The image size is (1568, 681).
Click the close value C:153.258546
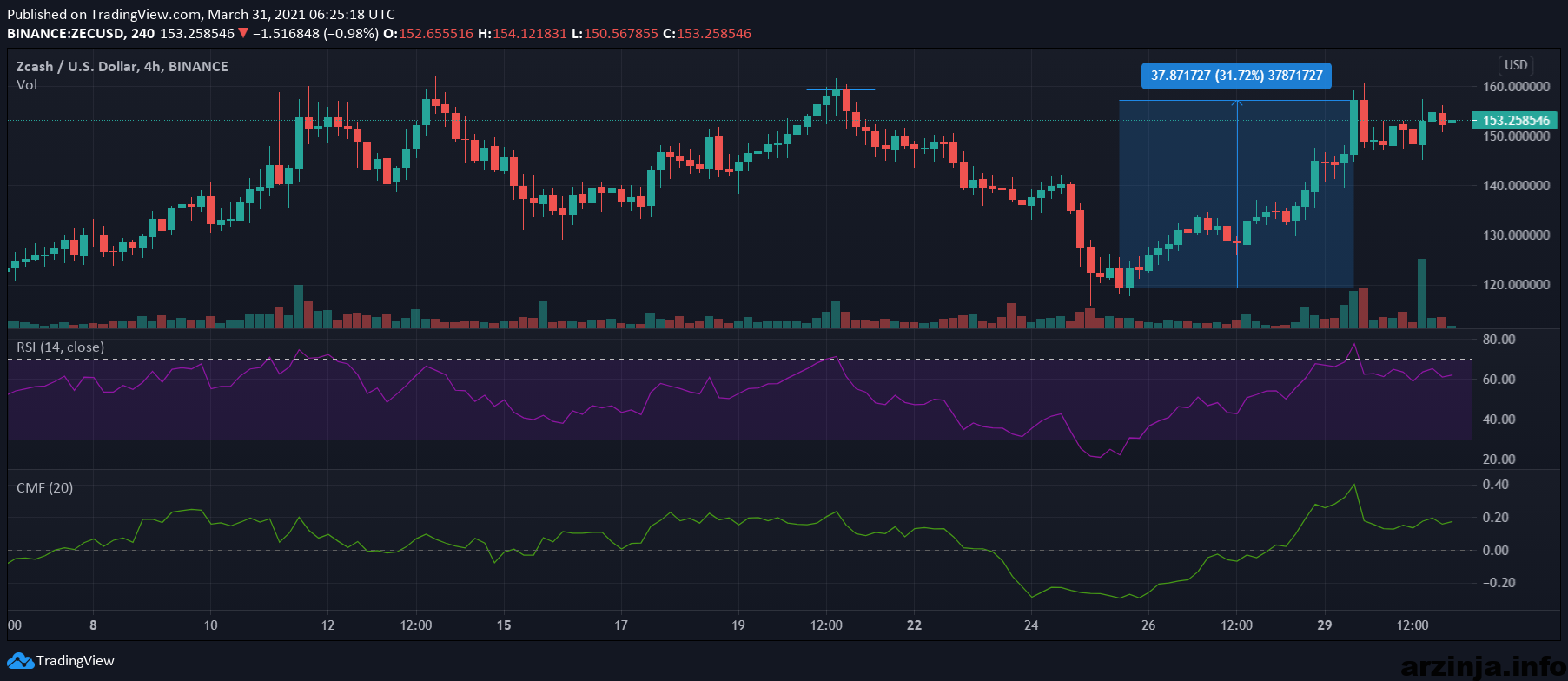tap(707, 34)
